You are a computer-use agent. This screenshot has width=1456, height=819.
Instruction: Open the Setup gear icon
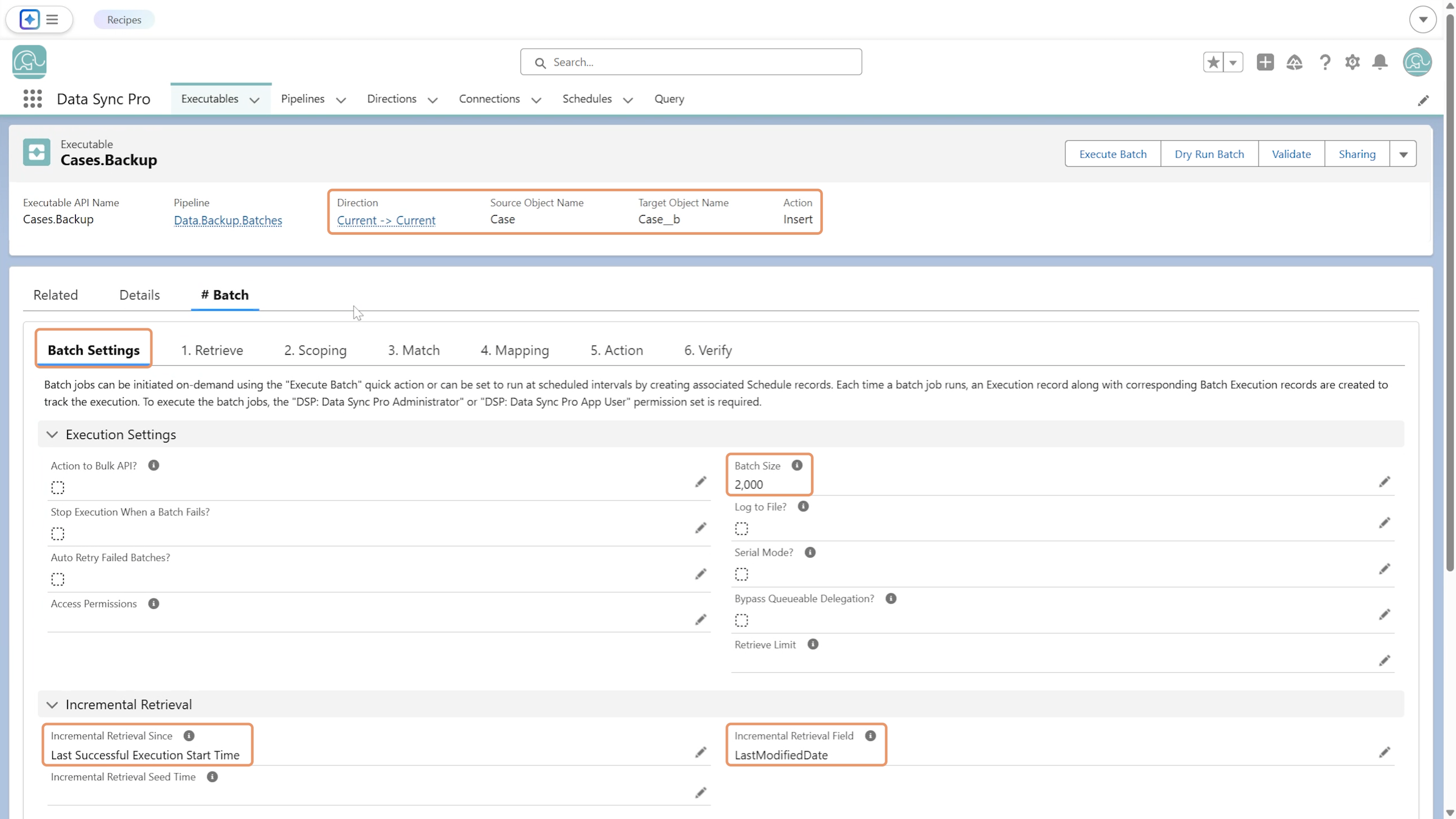[x=1352, y=62]
